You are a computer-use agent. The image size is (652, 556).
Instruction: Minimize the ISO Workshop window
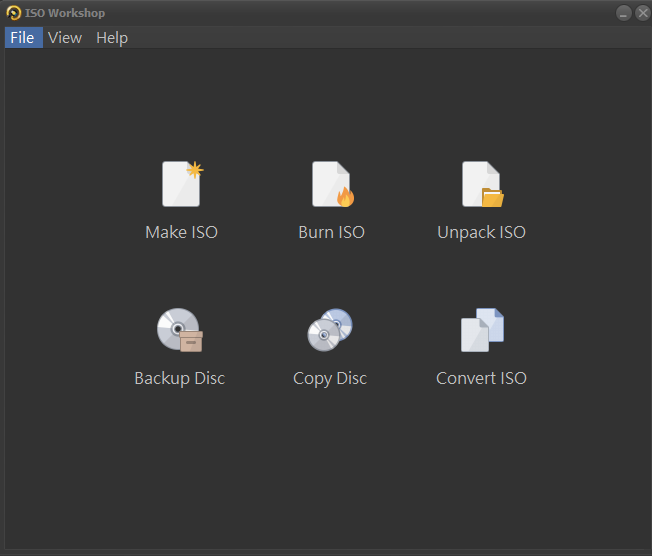point(623,13)
